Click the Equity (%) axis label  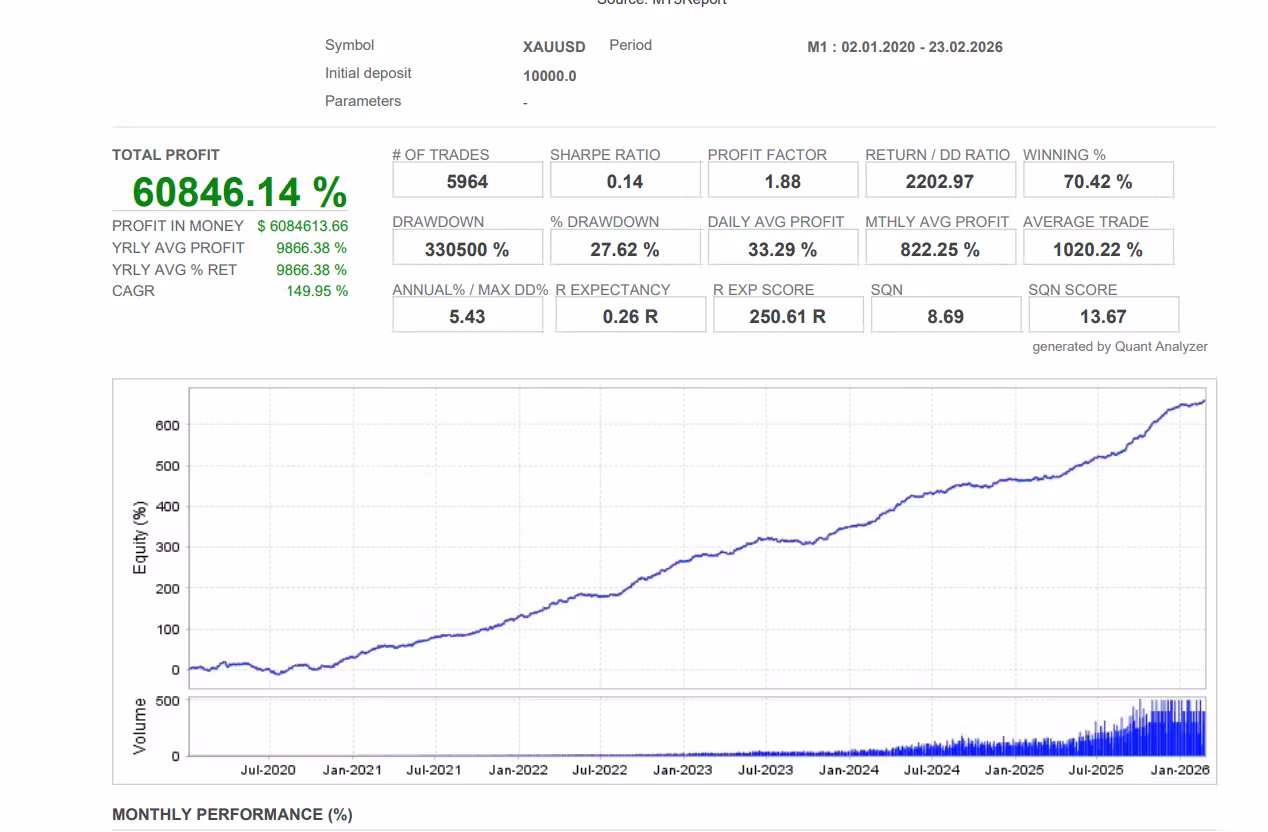pos(140,537)
